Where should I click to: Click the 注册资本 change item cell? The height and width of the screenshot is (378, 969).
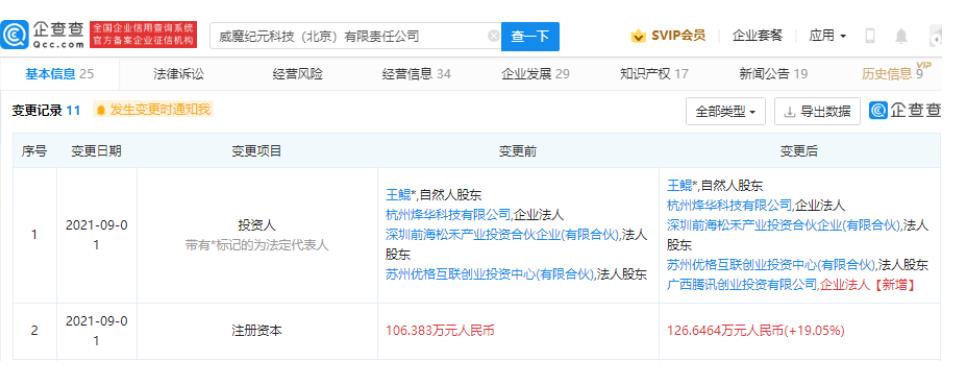coord(256,330)
